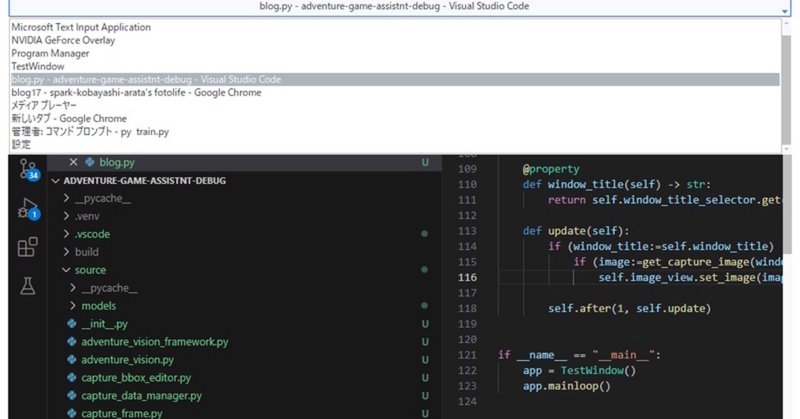Open capture_data_manager.py file
800x419 pixels.
[x=141, y=396]
